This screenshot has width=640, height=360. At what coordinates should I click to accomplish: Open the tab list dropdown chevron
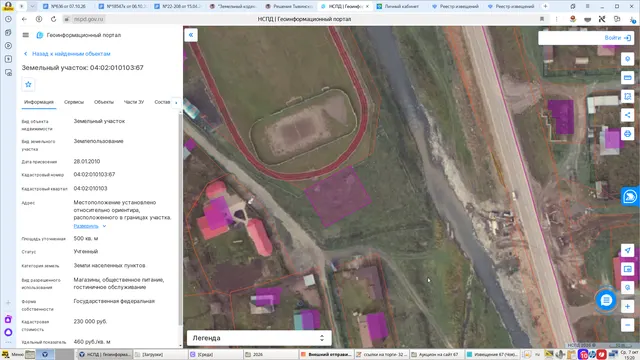pyautogui.click(x=32, y=6)
